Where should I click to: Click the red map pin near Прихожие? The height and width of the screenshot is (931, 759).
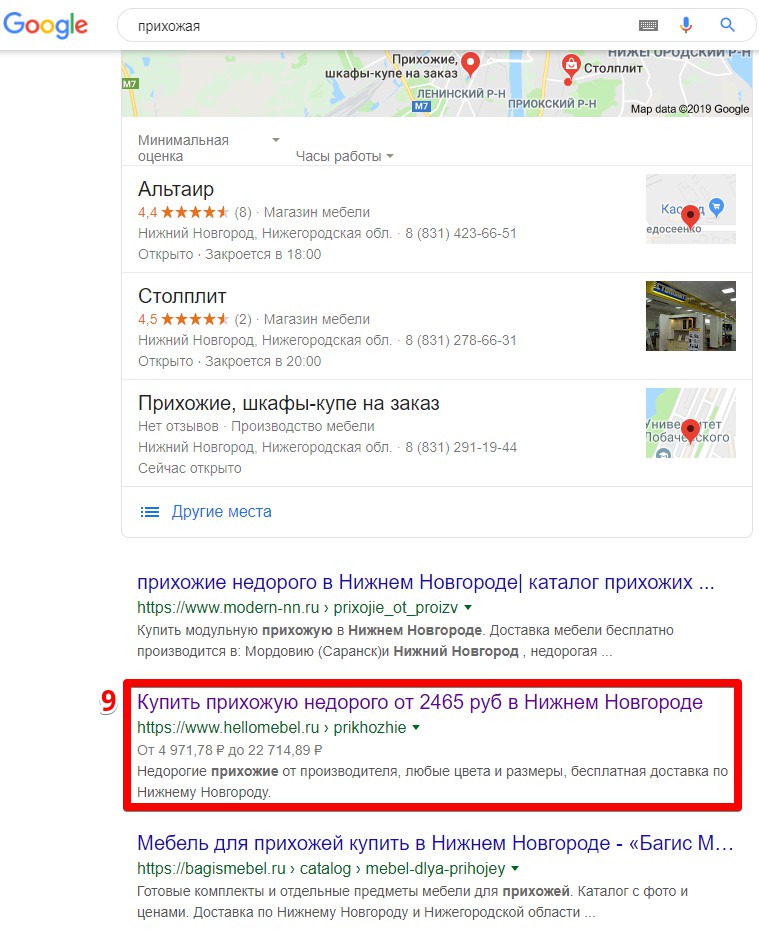[x=470, y=63]
